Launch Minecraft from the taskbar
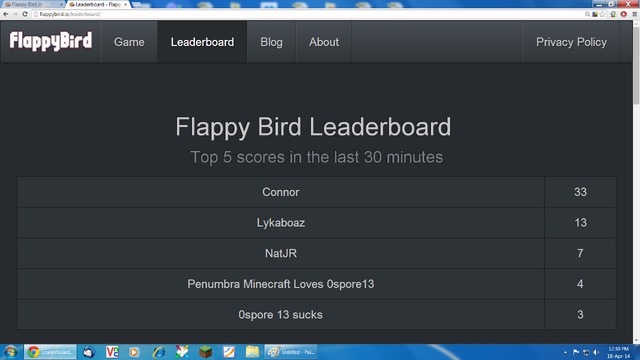 pos(205,352)
